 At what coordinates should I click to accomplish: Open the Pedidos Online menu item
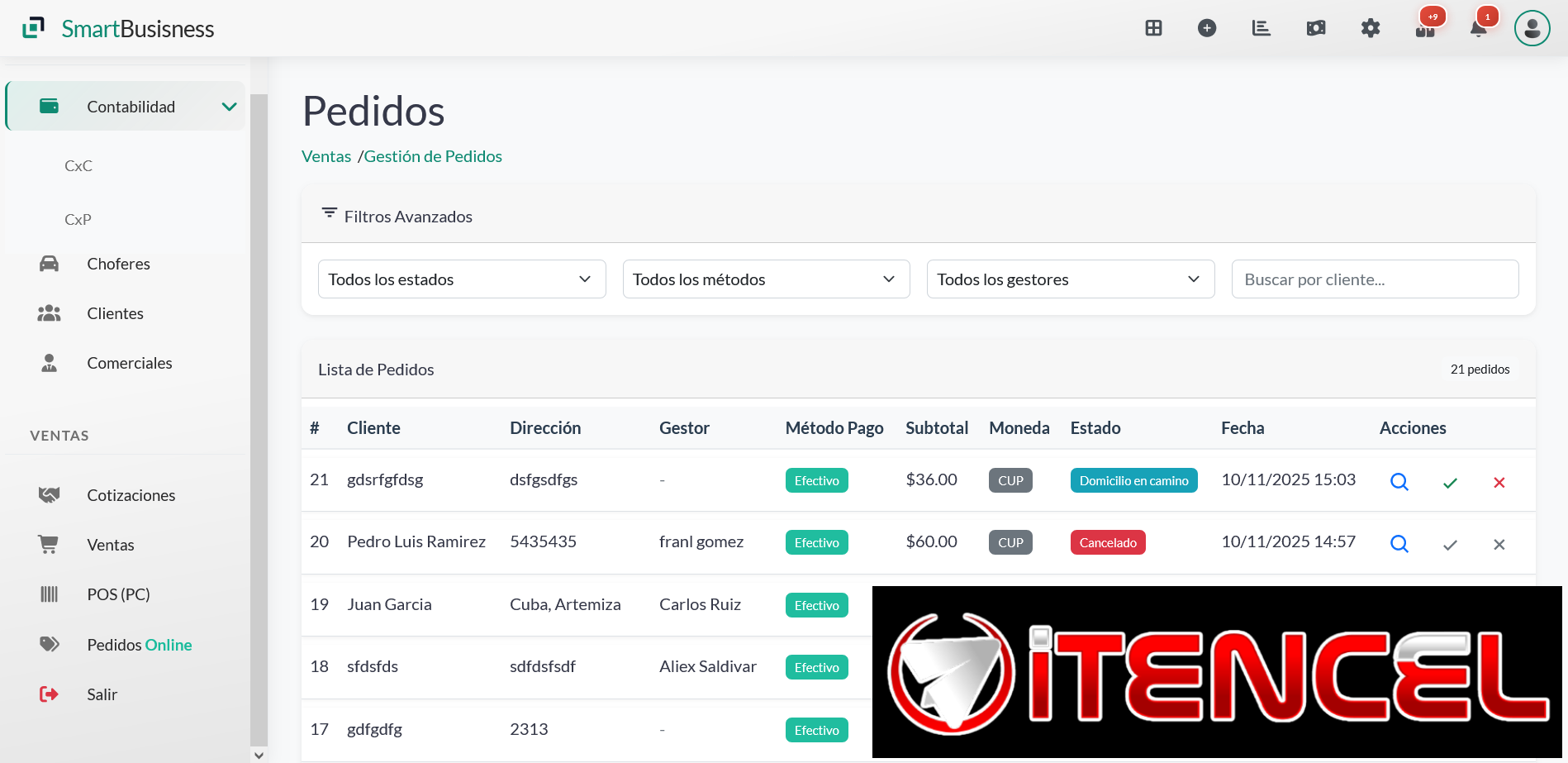(x=139, y=644)
